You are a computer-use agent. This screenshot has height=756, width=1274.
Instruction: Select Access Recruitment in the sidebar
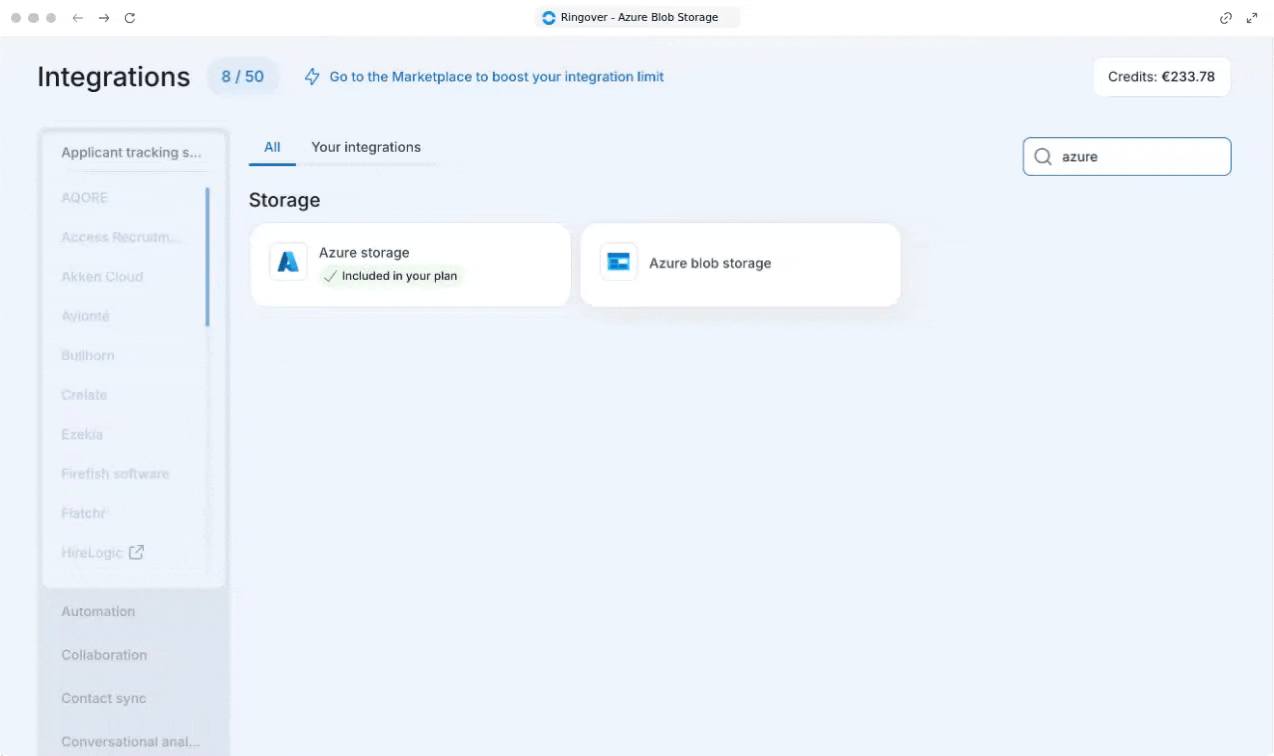pos(122,237)
